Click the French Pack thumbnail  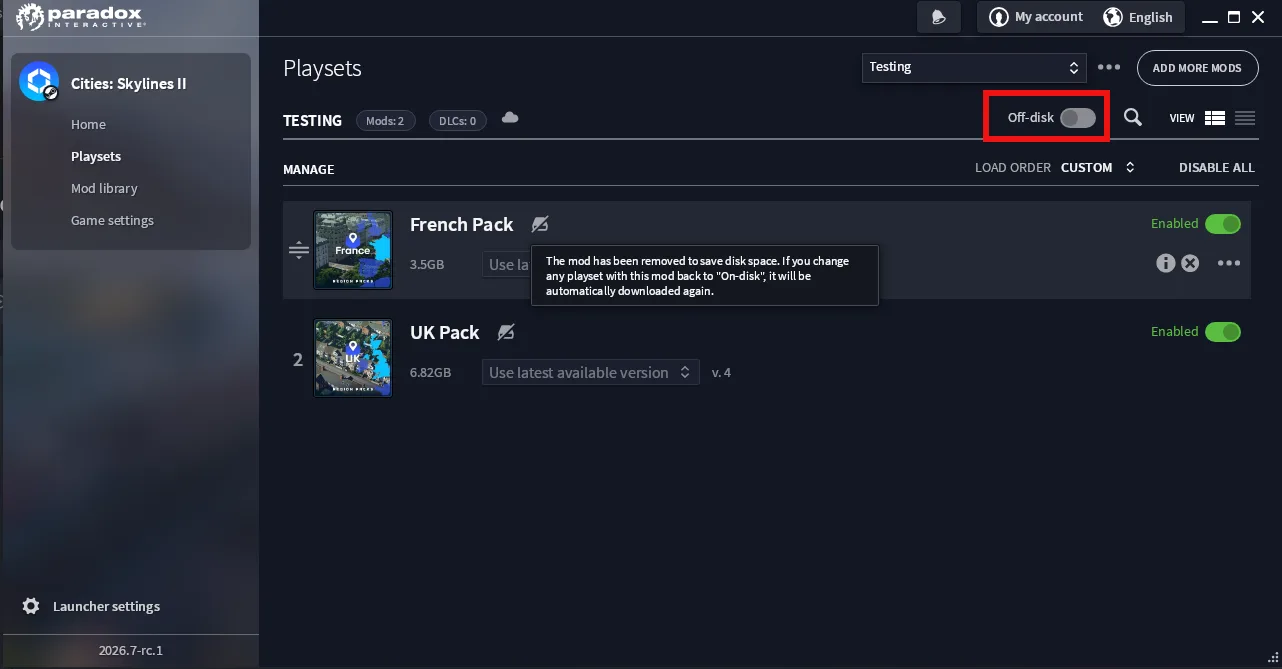pos(353,250)
